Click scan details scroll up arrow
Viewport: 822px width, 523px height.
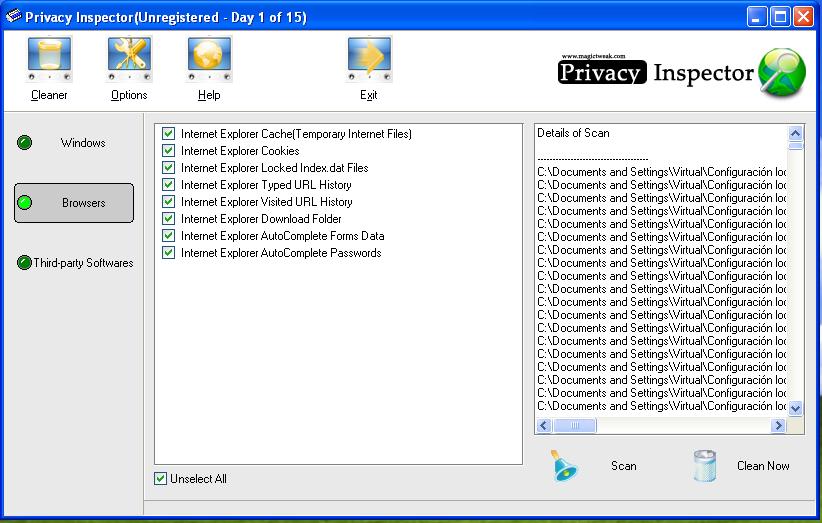[x=795, y=133]
